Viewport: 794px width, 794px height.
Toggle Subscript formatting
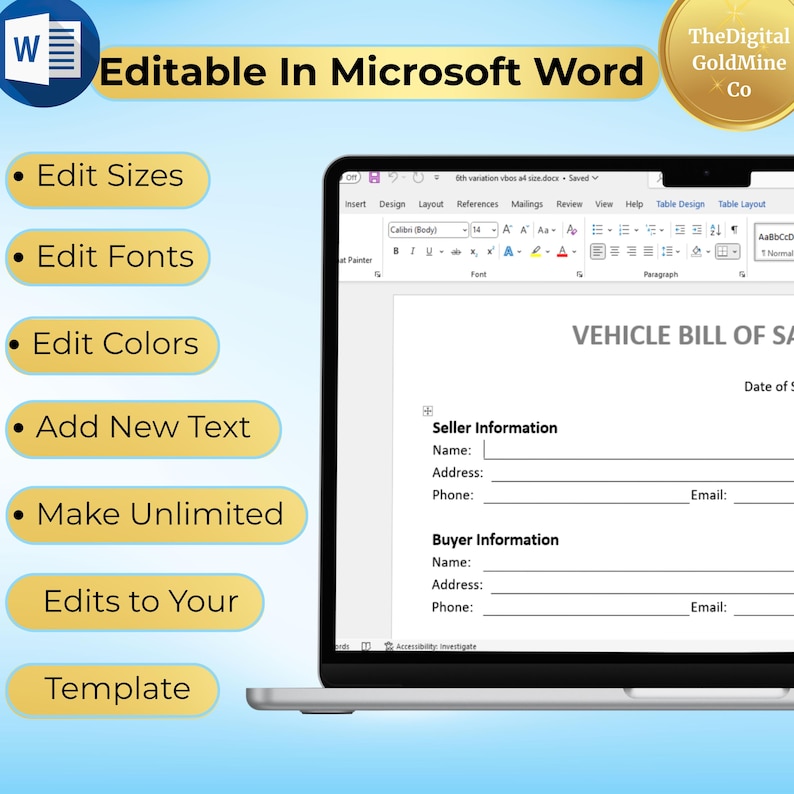(473, 252)
